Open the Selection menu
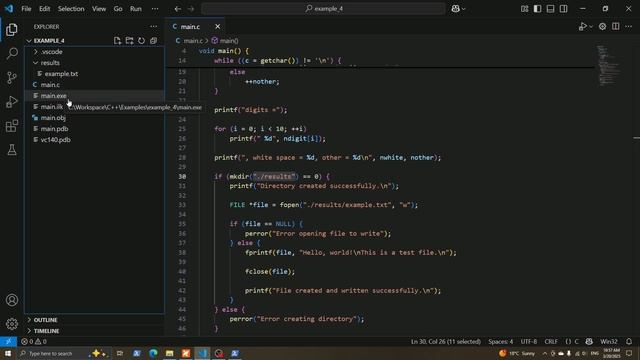This screenshot has height=360, width=640. coord(71,9)
